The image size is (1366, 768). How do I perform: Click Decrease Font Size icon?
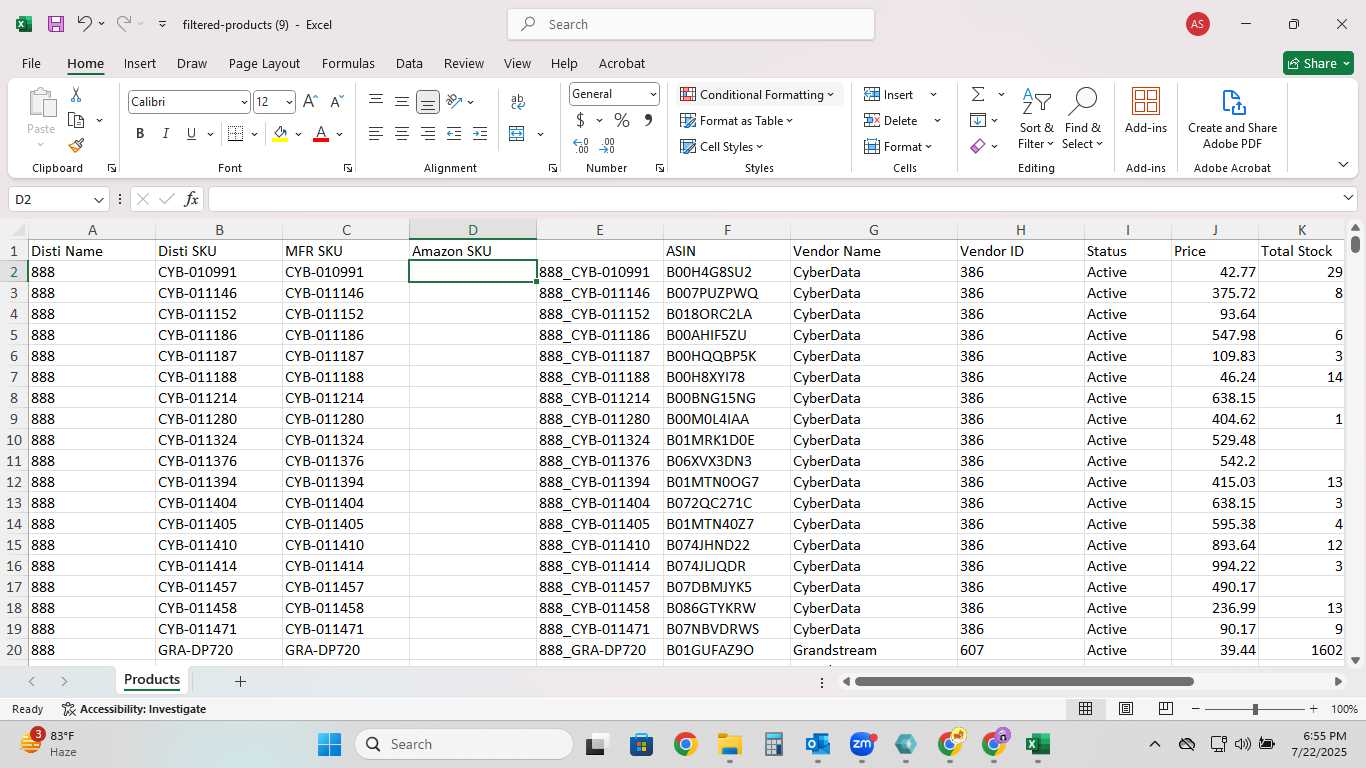pyautogui.click(x=336, y=102)
